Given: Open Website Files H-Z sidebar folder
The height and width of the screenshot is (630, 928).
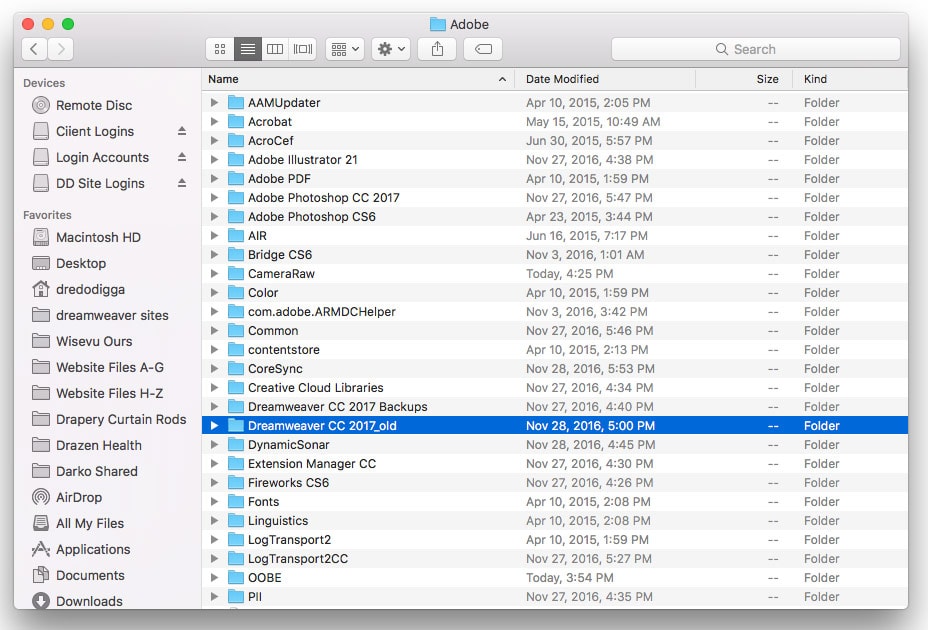Looking at the screenshot, I should [x=98, y=394].
